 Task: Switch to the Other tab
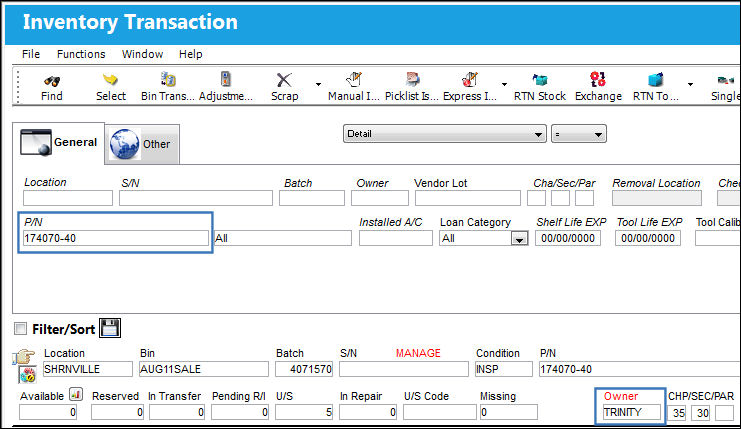point(142,144)
